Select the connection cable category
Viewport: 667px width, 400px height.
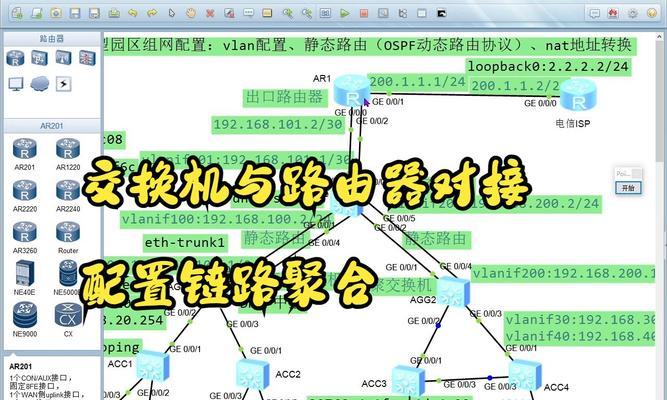click(x=63, y=84)
